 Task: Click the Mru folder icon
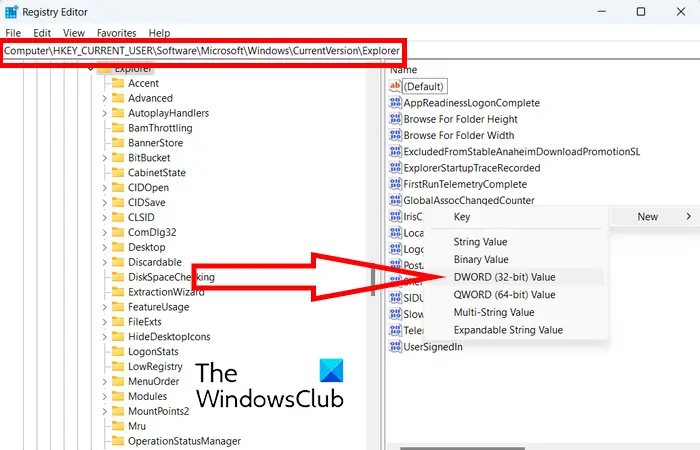click(x=118, y=426)
